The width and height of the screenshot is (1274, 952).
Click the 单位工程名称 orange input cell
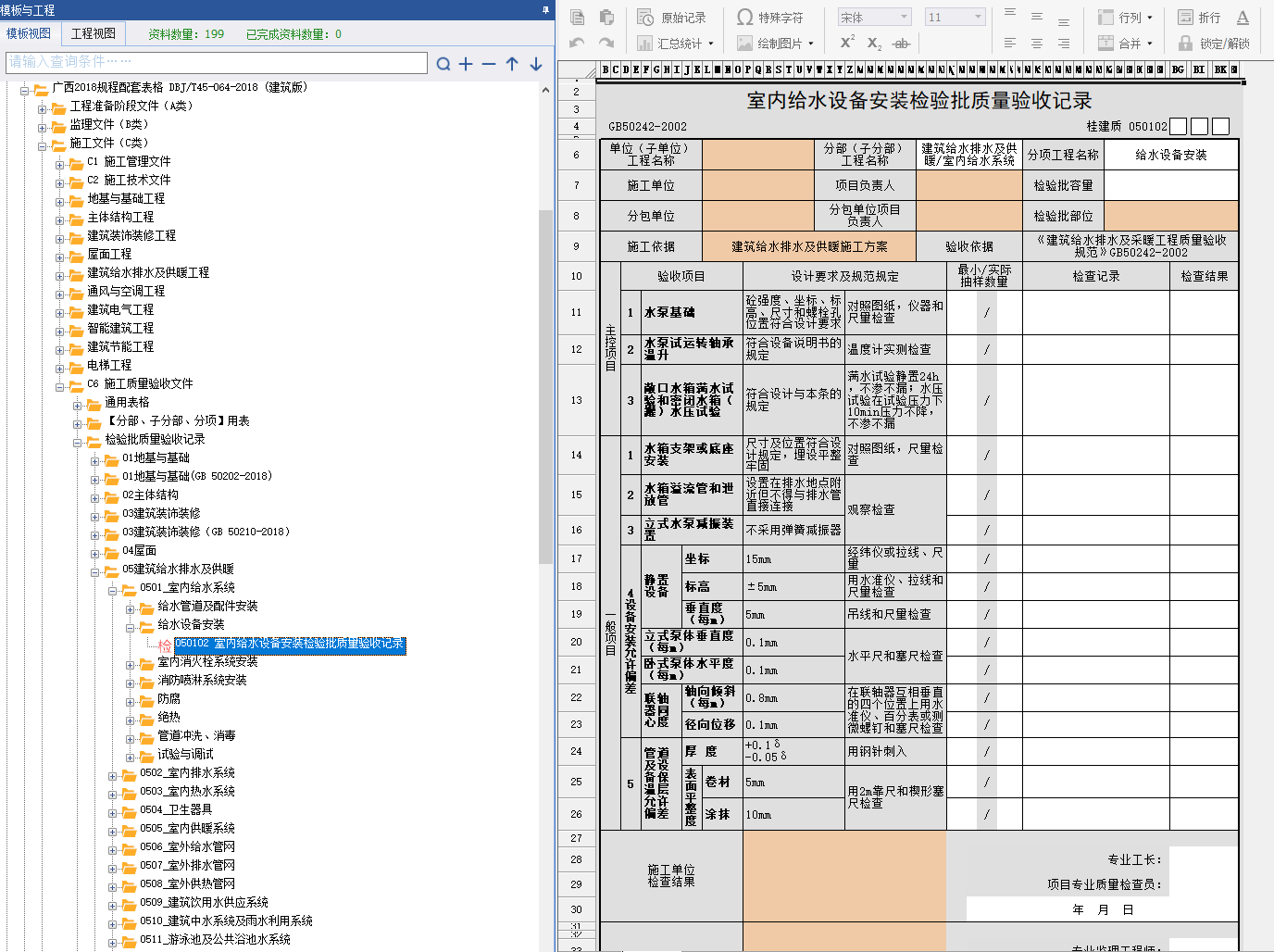click(757, 155)
